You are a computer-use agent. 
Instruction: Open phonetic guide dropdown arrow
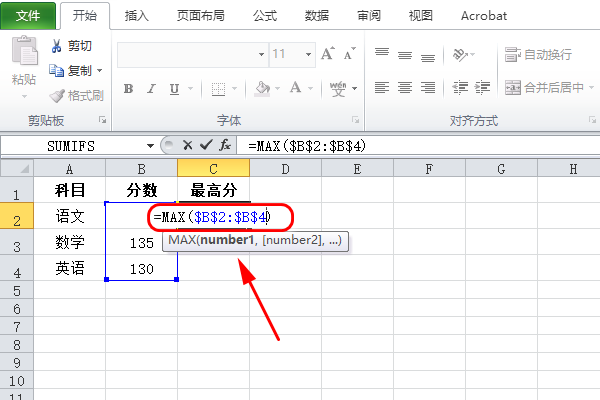click(354, 89)
